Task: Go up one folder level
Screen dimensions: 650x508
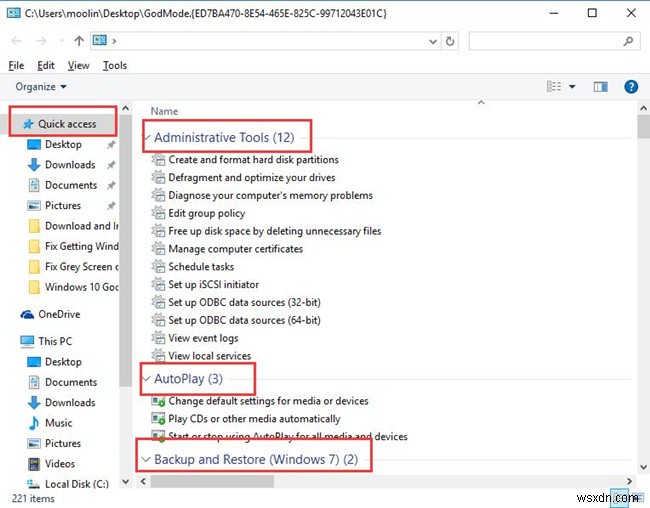Action: pos(79,41)
